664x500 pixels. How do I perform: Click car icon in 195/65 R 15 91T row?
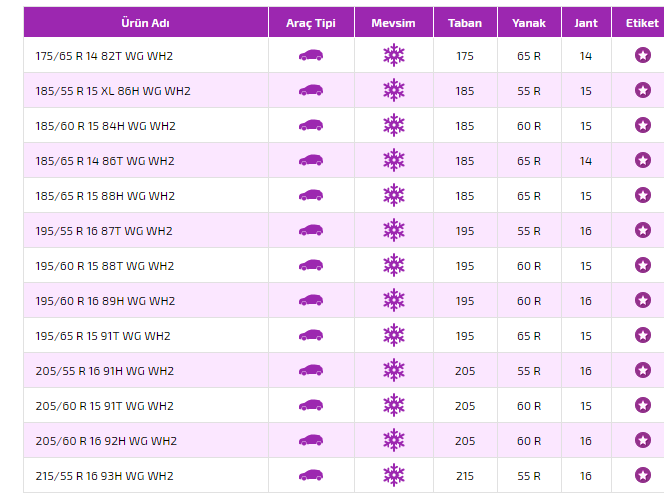point(311,335)
